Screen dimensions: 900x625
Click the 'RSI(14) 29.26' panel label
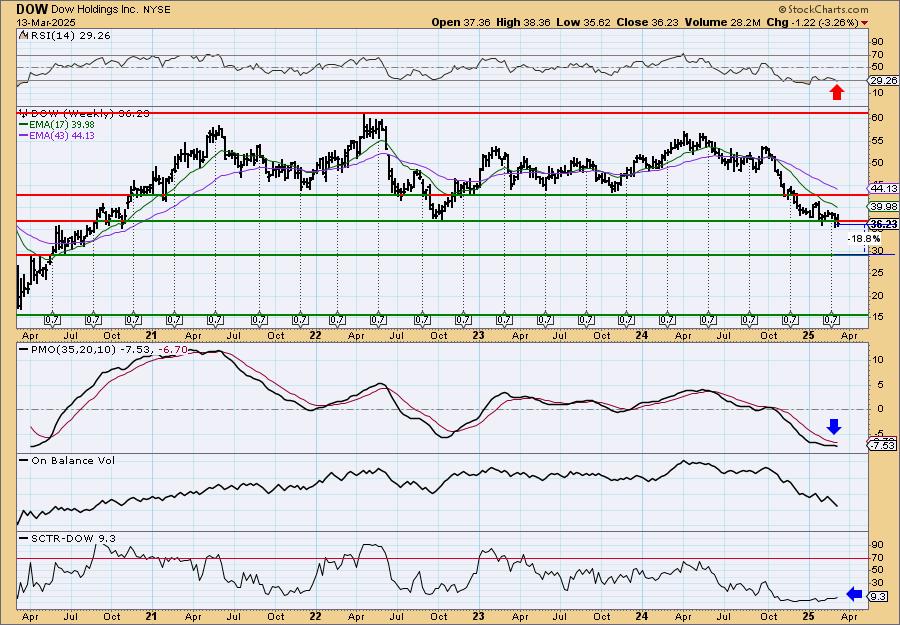70,36
